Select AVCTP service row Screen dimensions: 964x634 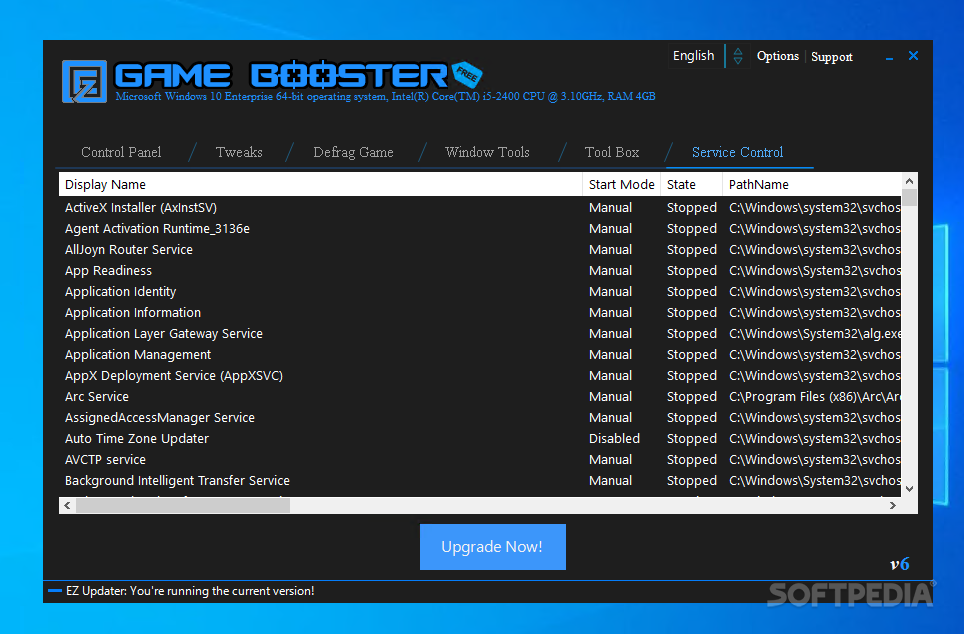tap(480, 459)
